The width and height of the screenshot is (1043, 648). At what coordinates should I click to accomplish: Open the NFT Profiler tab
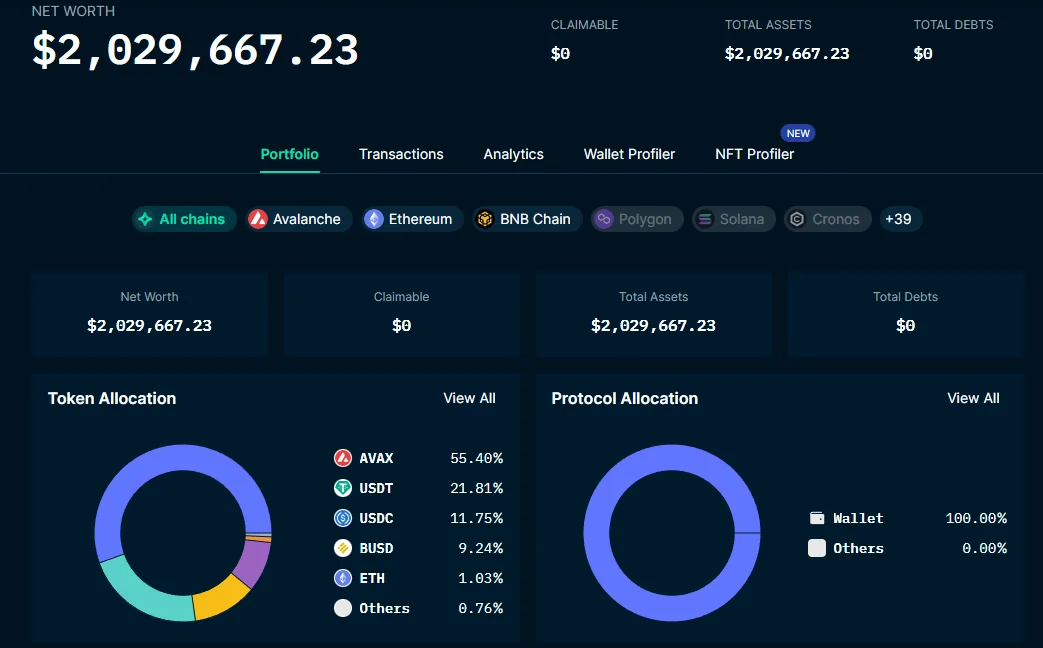pos(754,154)
